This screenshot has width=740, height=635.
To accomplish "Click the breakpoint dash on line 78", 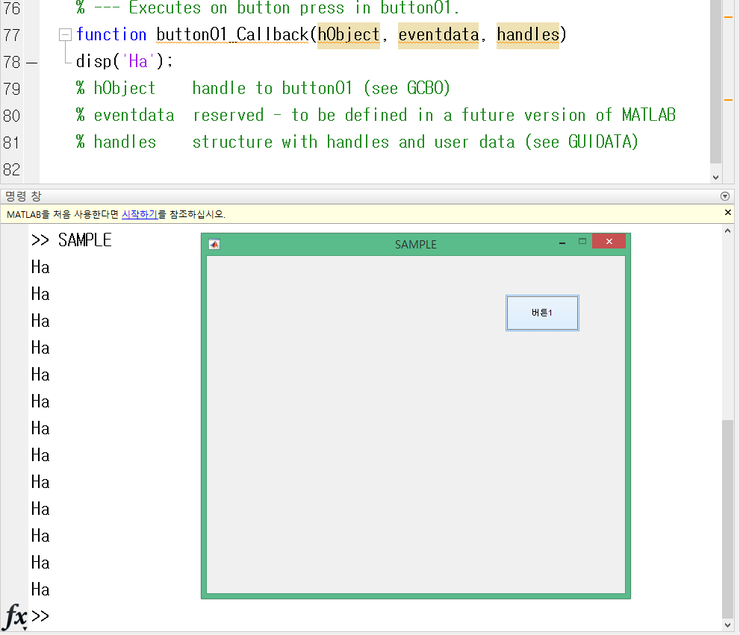I will point(32,62).
